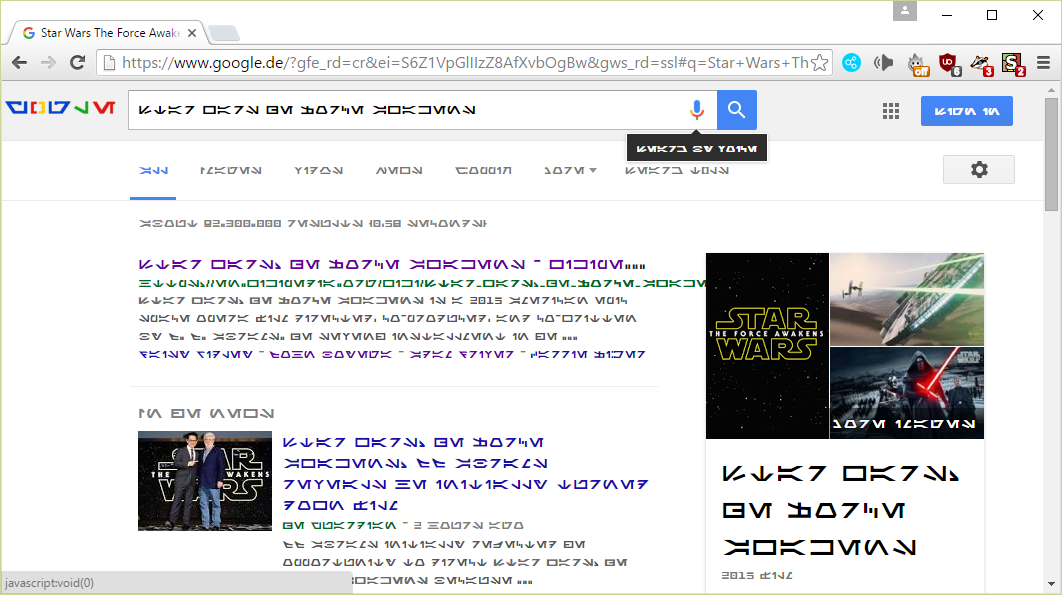
Task: Click the Chrome profile avatar in title bar
Action: (904, 11)
